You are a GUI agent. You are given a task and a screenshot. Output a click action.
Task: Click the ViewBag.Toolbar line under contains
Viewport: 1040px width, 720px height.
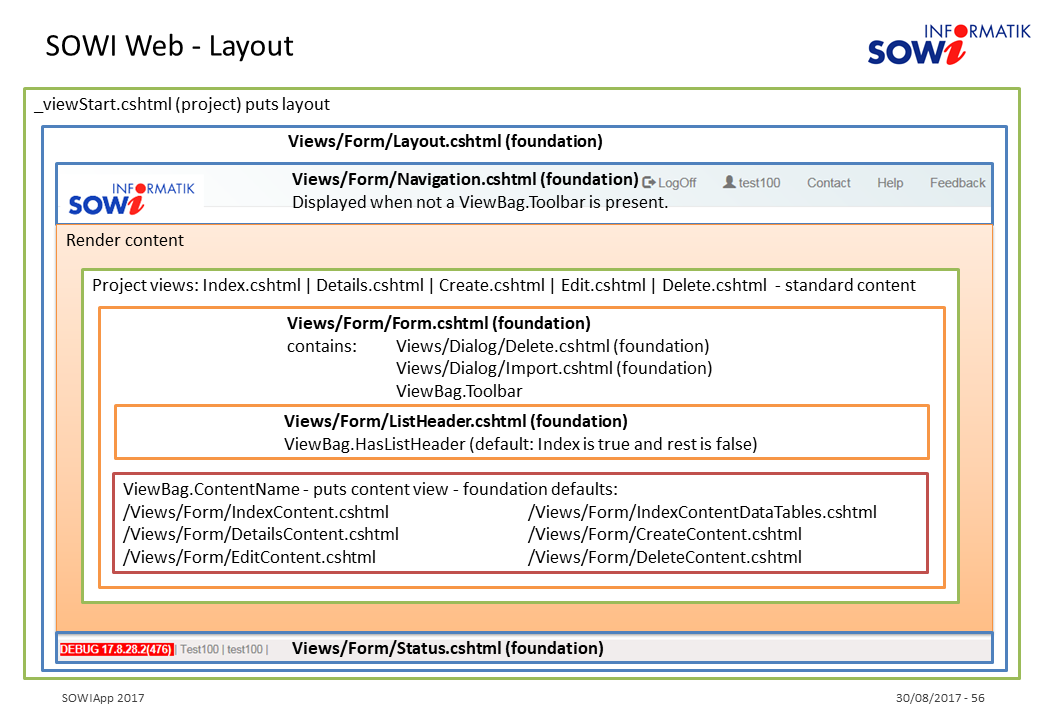click(459, 391)
